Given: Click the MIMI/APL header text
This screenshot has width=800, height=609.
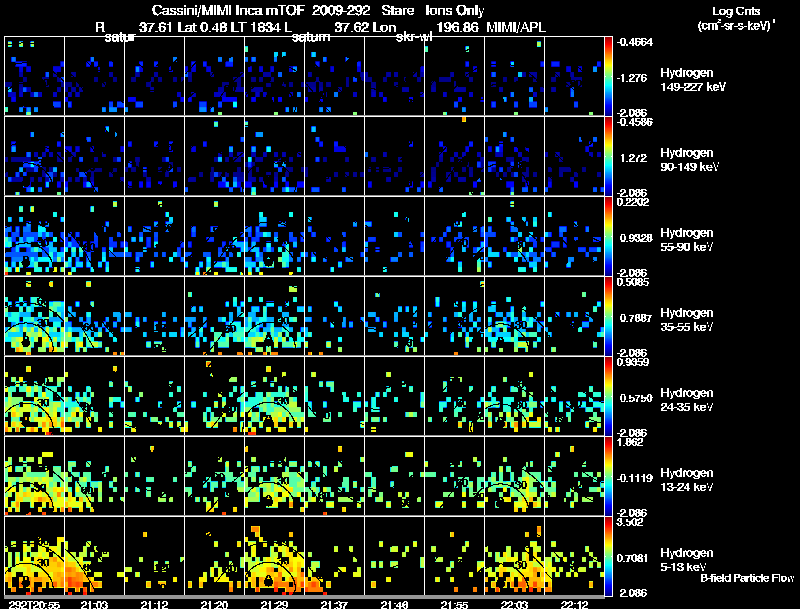Looking at the screenshot, I should click(515, 27).
